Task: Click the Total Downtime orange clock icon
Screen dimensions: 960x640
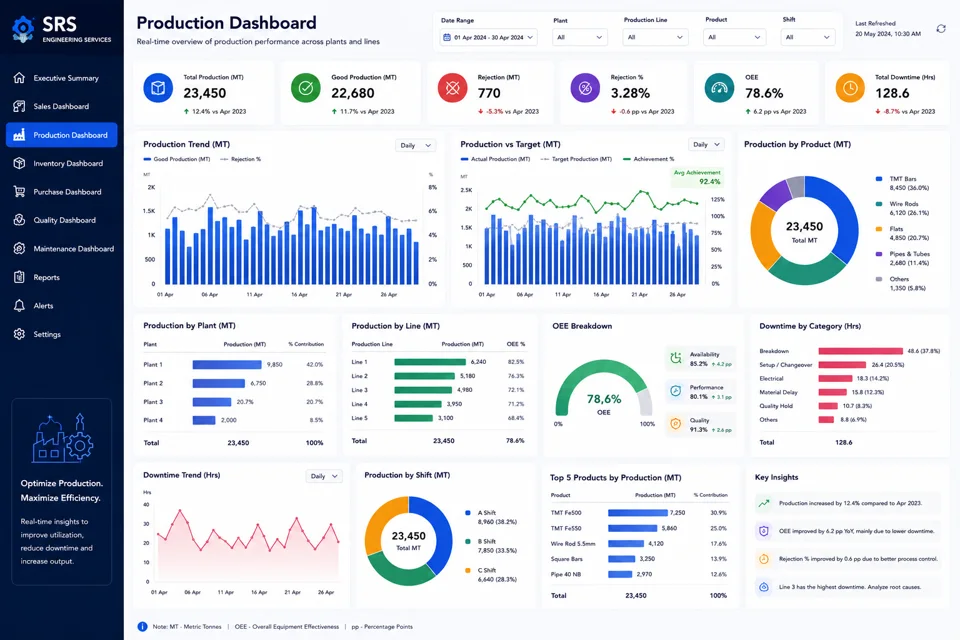Action: pos(850,88)
